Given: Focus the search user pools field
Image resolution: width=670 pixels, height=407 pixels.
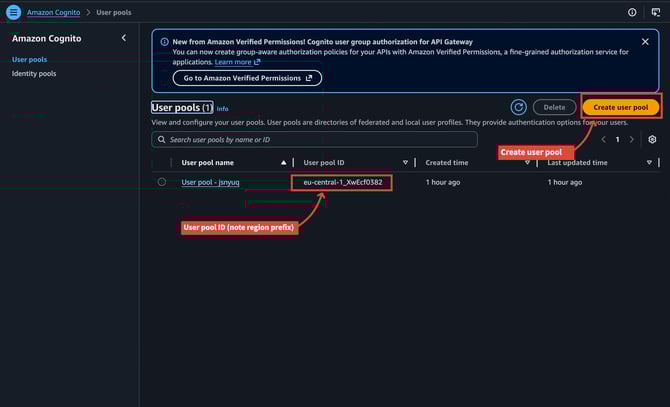Looking at the screenshot, I should pyautogui.click(x=314, y=140).
